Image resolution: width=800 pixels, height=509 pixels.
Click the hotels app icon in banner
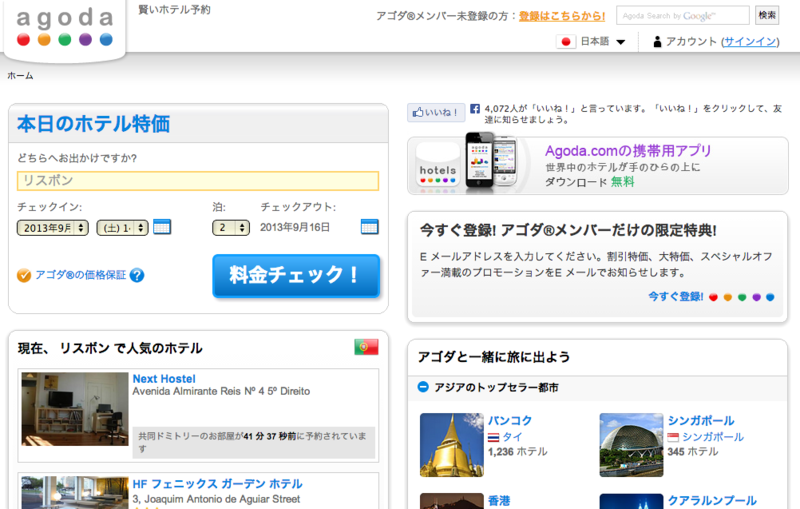[x=438, y=167]
